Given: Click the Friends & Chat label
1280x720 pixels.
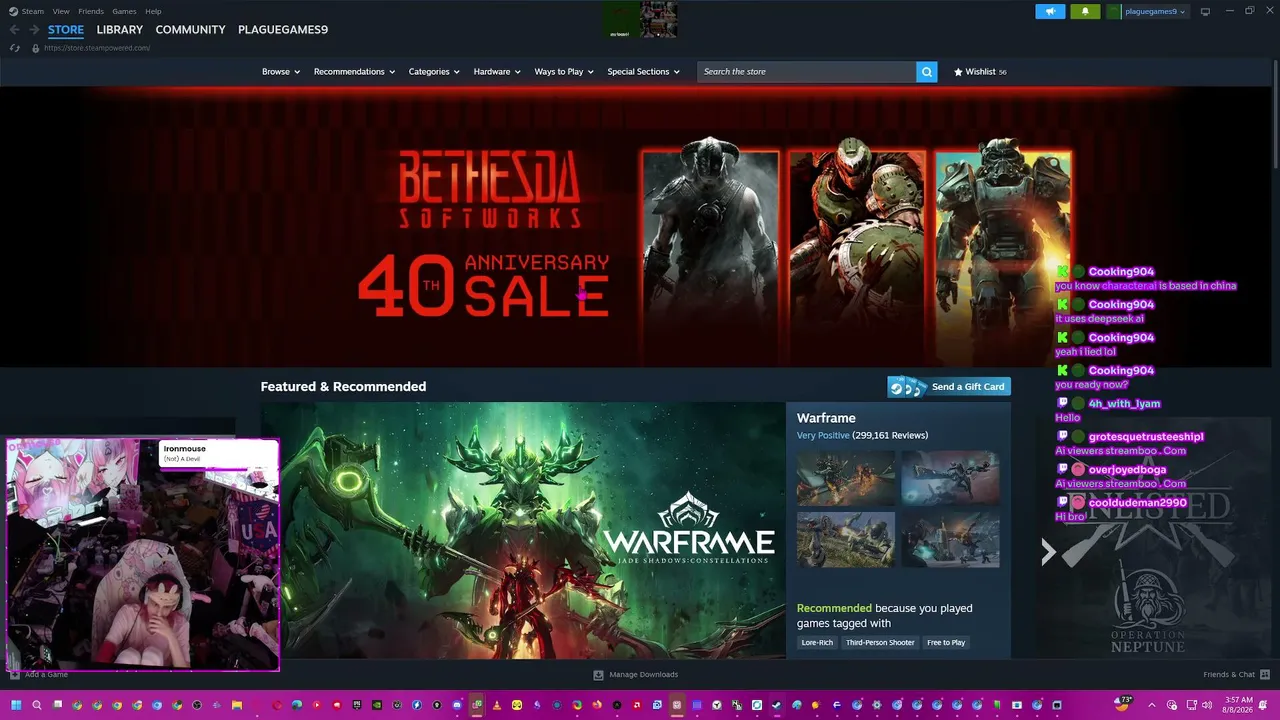Looking at the screenshot, I should [x=1229, y=675].
